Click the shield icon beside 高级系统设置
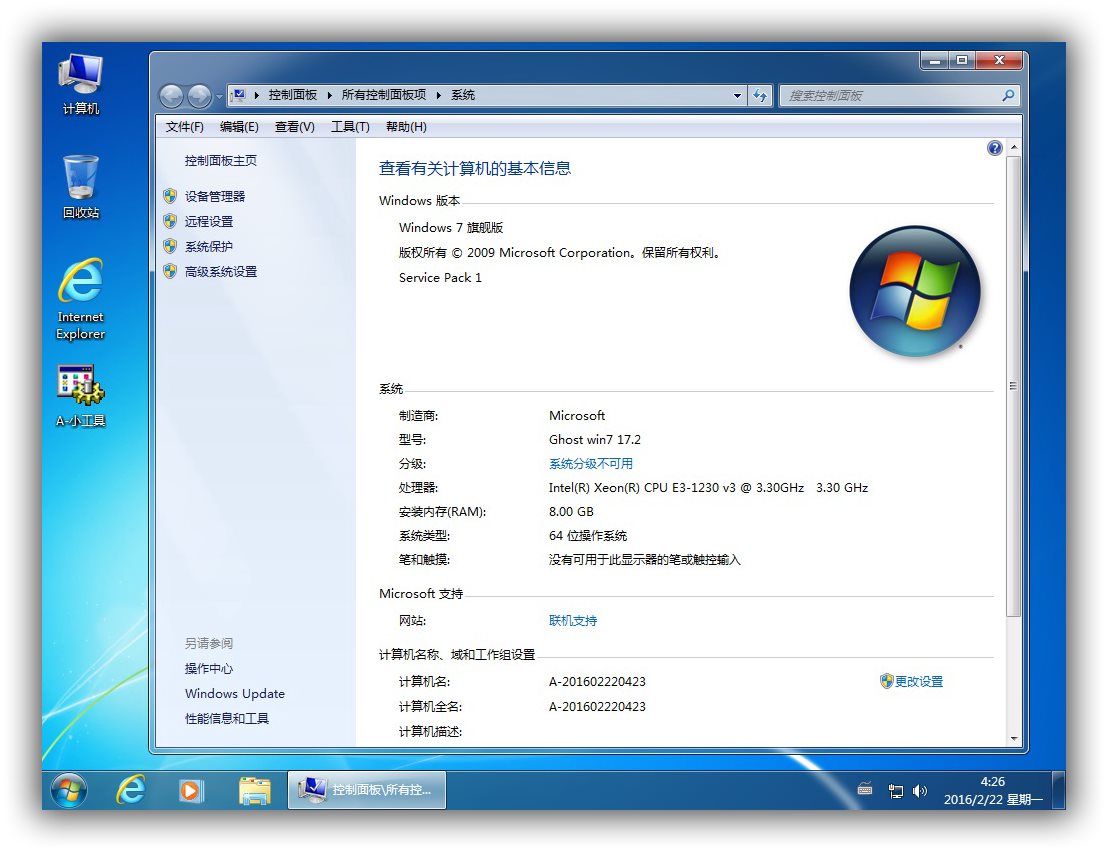Image resolution: width=1108 pixels, height=852 pixels. [170, 271]
